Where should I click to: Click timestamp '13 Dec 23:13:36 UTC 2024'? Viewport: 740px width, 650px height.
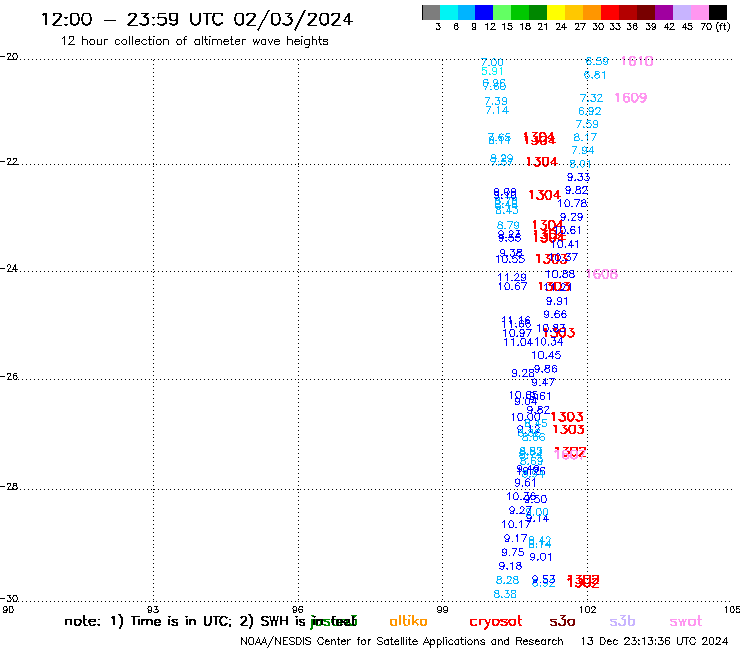click(655, 641)
